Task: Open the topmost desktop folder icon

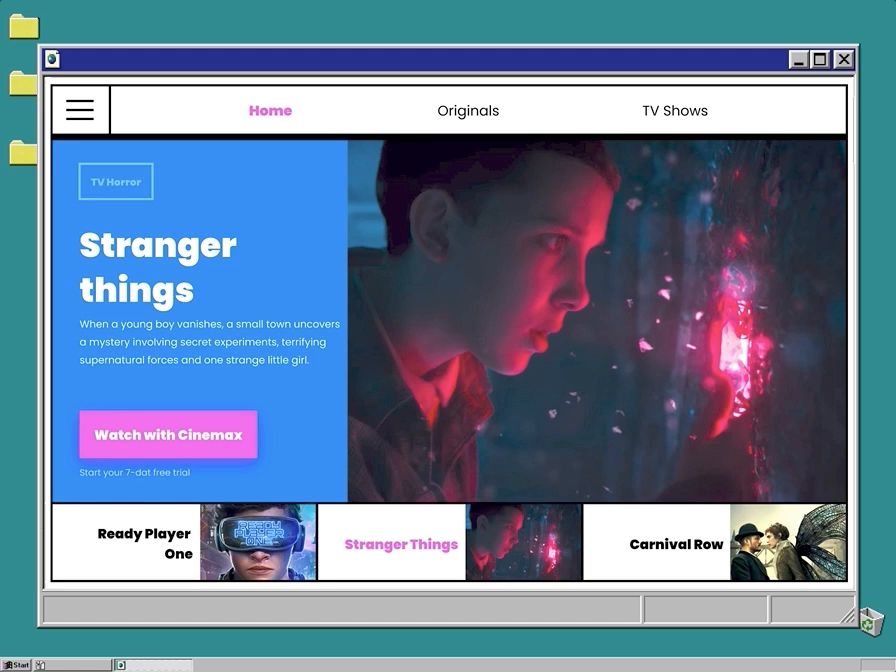Action: click(23, 27)
